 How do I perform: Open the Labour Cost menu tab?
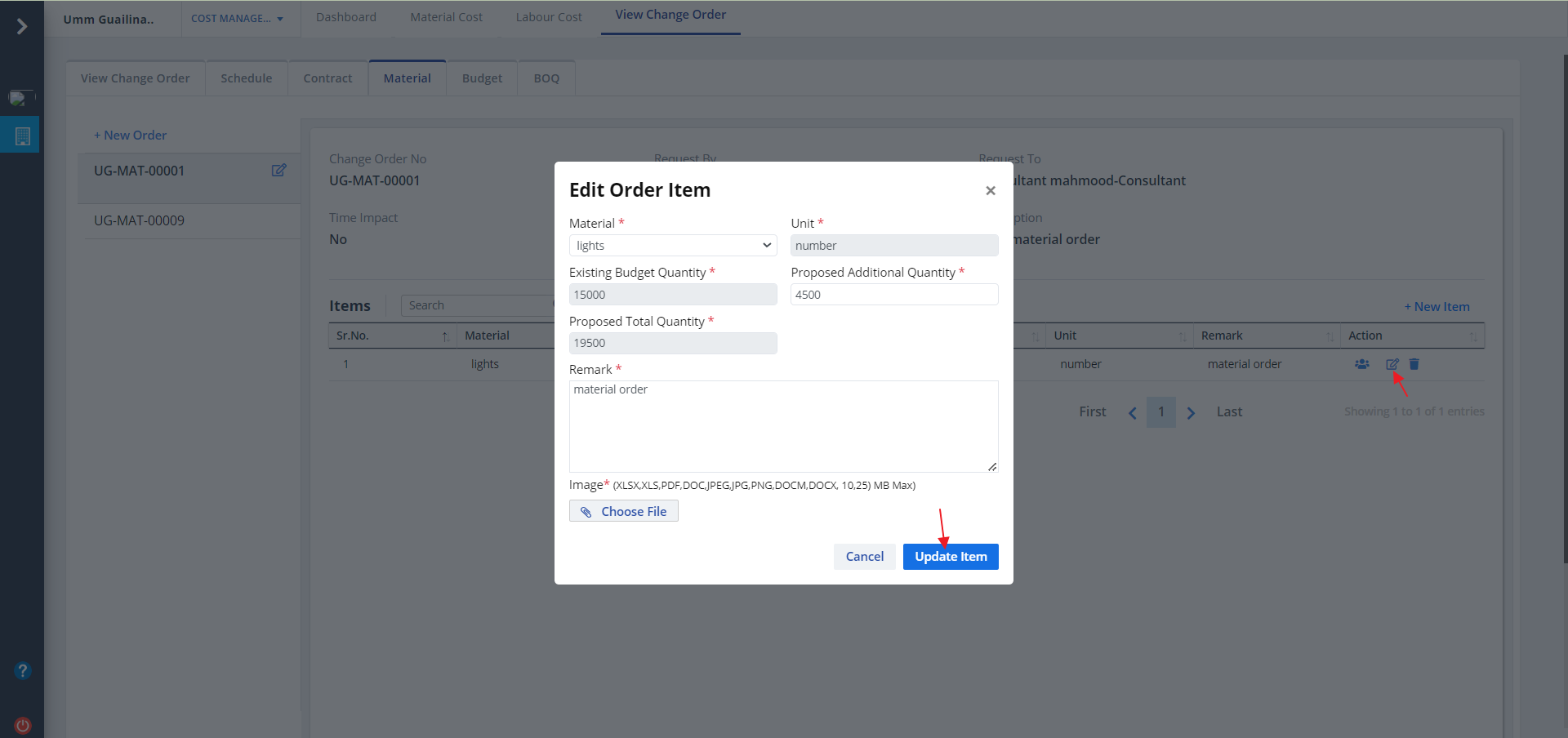(x=548, y=17)
